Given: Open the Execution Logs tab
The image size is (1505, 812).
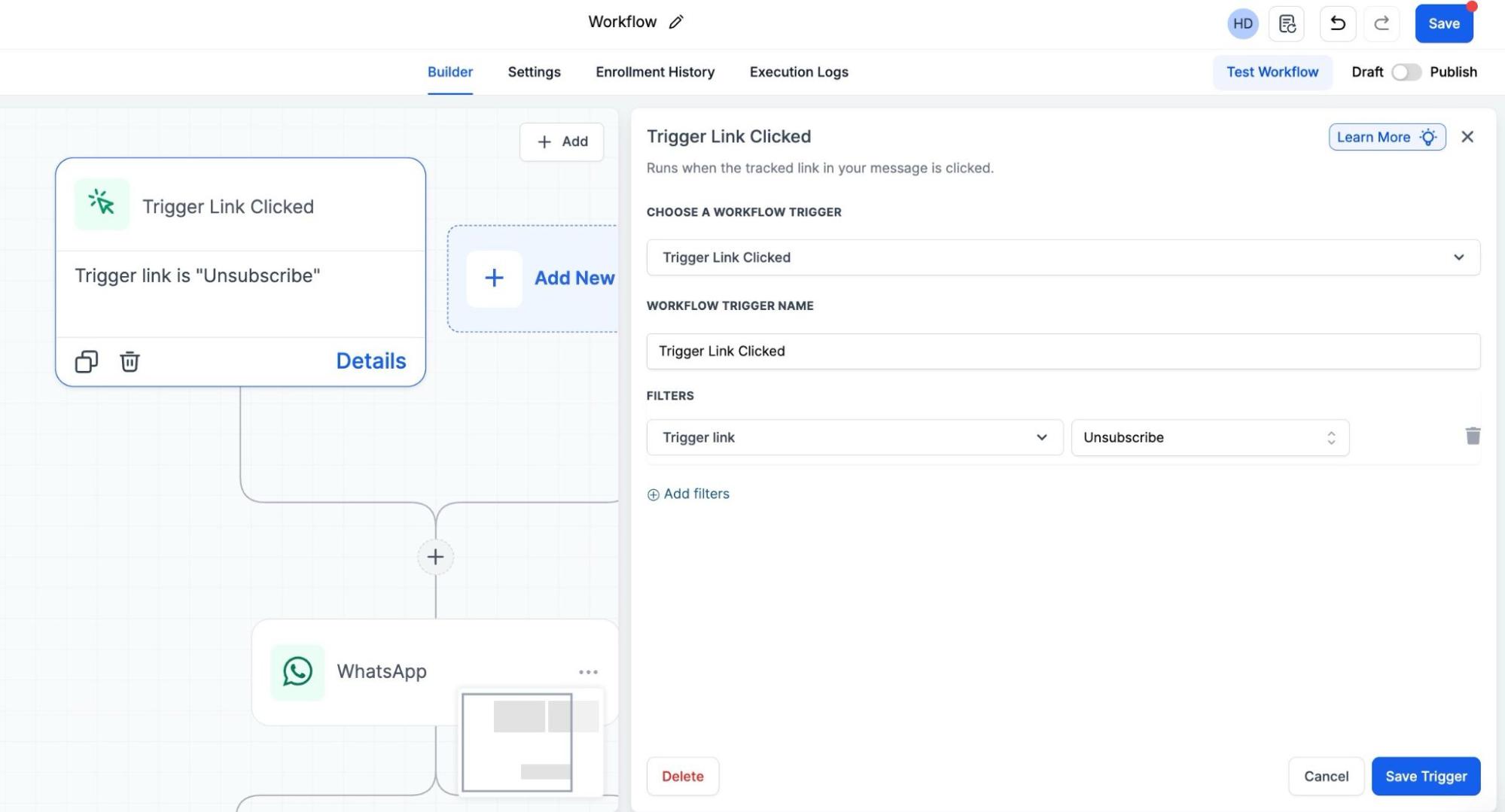Looking at the screenshot, I should (798, 72).
